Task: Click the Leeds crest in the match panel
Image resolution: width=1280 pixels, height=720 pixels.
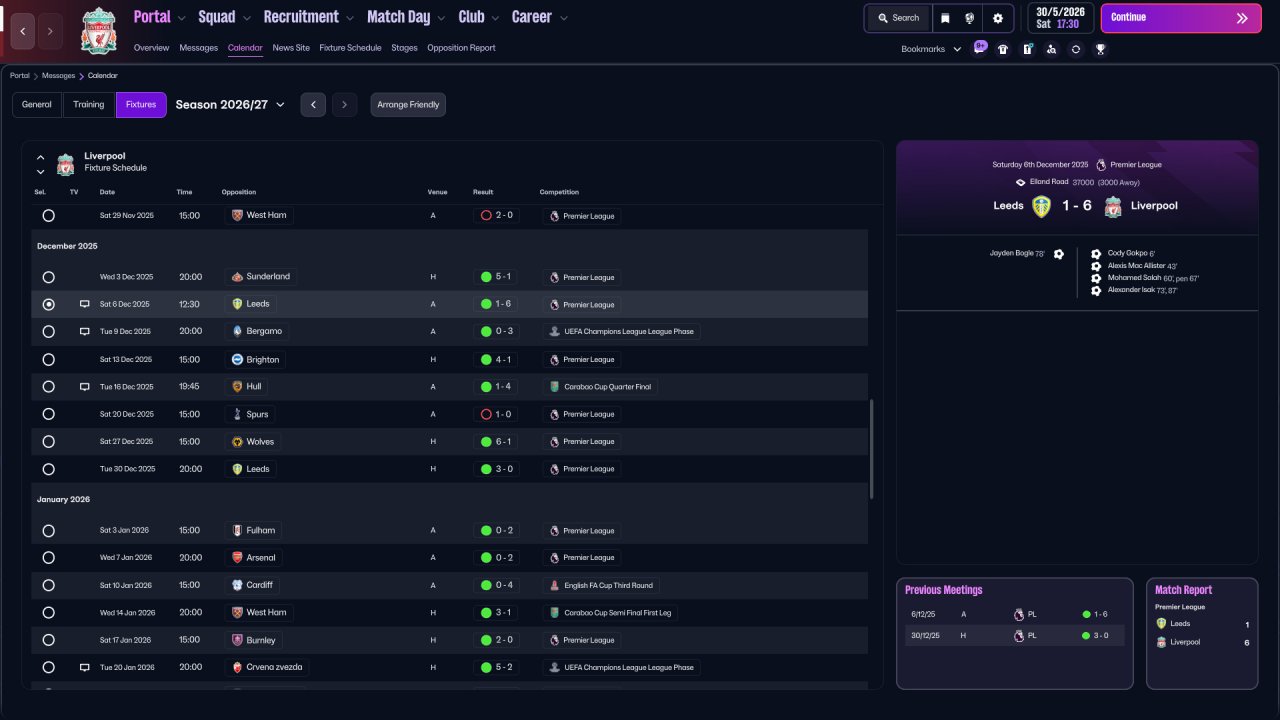Action: 1041,206
